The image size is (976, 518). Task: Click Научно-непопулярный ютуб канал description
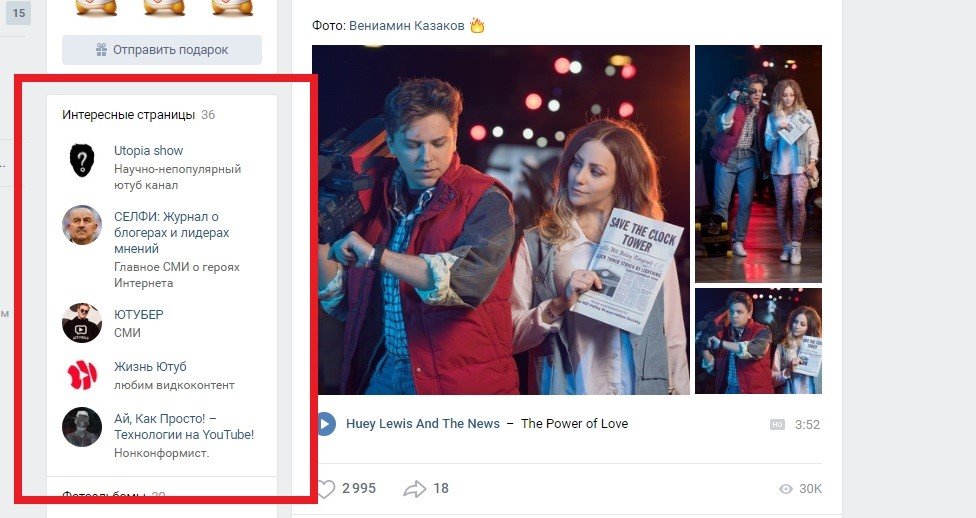pos(177,177)
